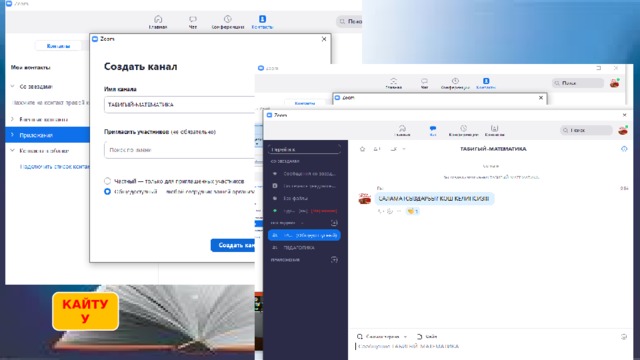The width and height of the screenshot is (640, 360).
Task: Click the 'Файл' attach file button
Action: tap(427, 337)
